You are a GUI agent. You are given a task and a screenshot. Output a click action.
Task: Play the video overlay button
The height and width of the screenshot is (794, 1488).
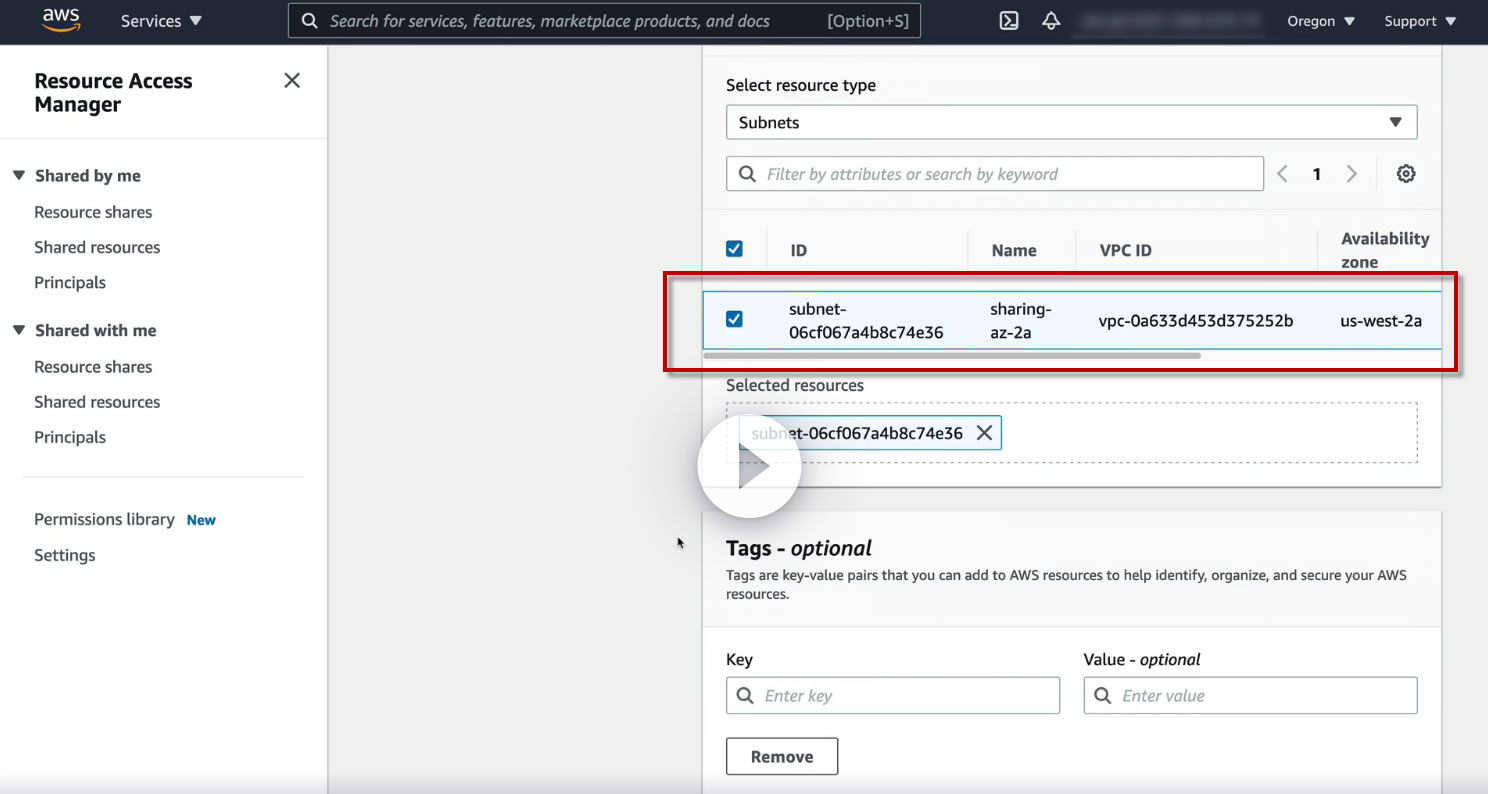(x=749, y=467)
